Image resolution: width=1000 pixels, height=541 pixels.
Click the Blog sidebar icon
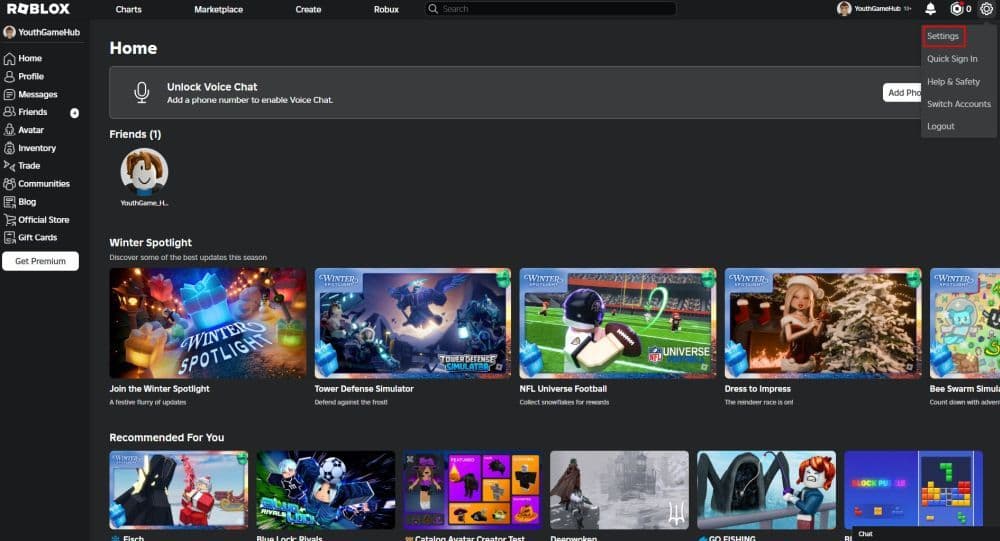(10, 202)
